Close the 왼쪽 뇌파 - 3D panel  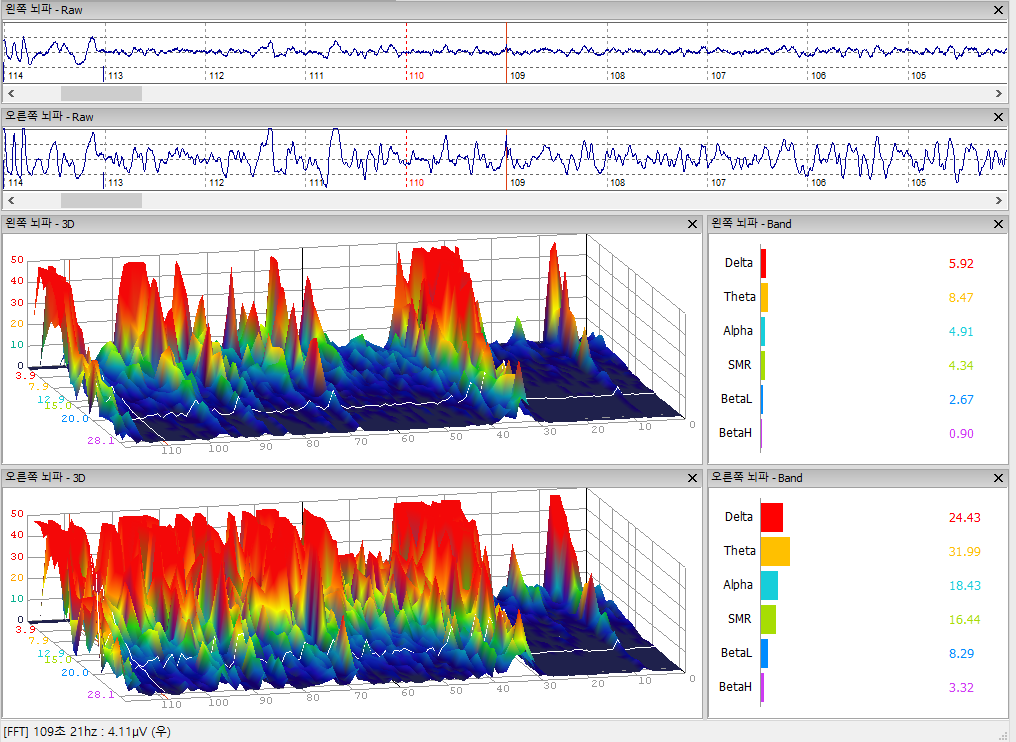click(693, 224)
